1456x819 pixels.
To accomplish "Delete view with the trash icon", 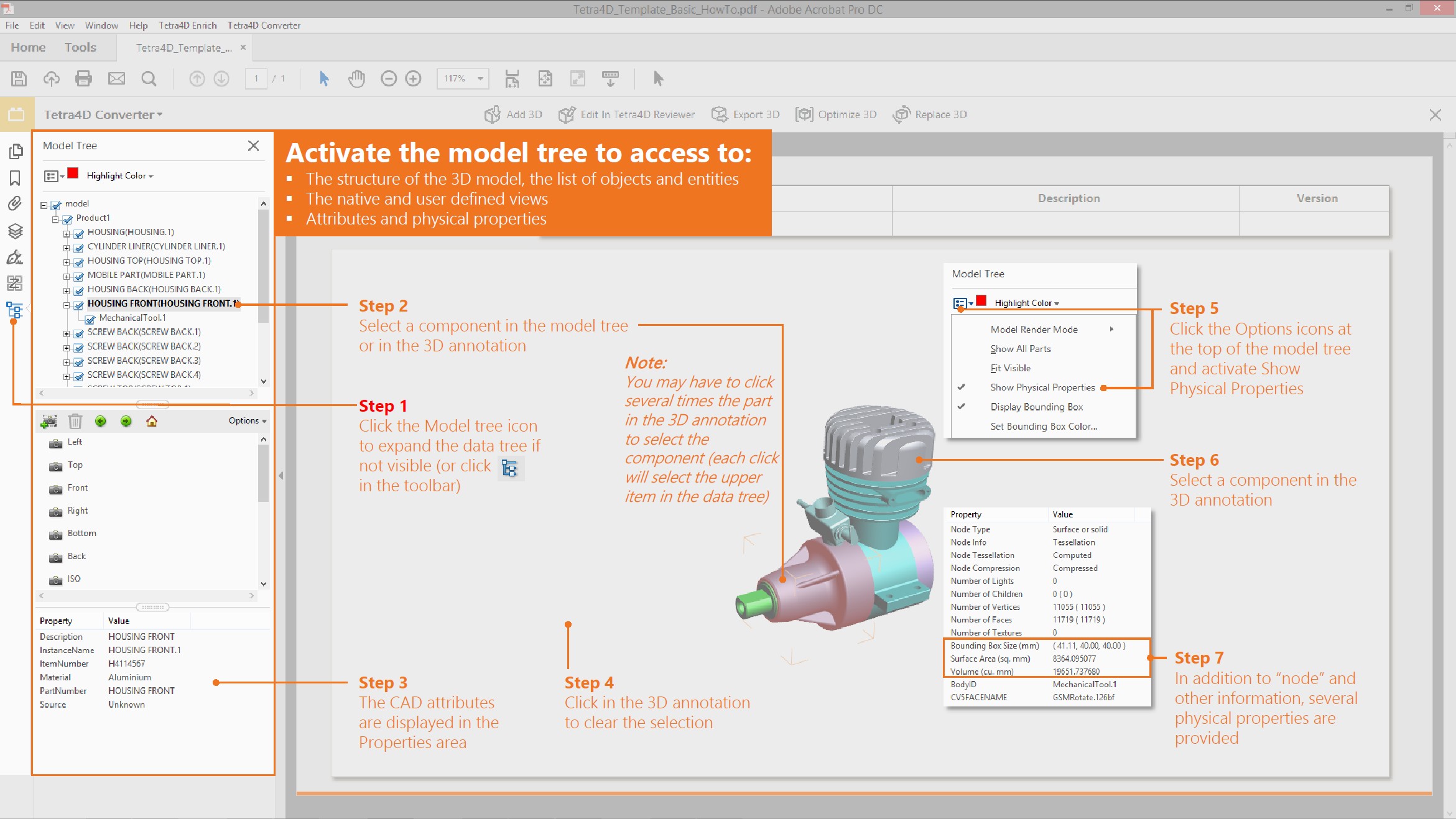I will point(75,422).
